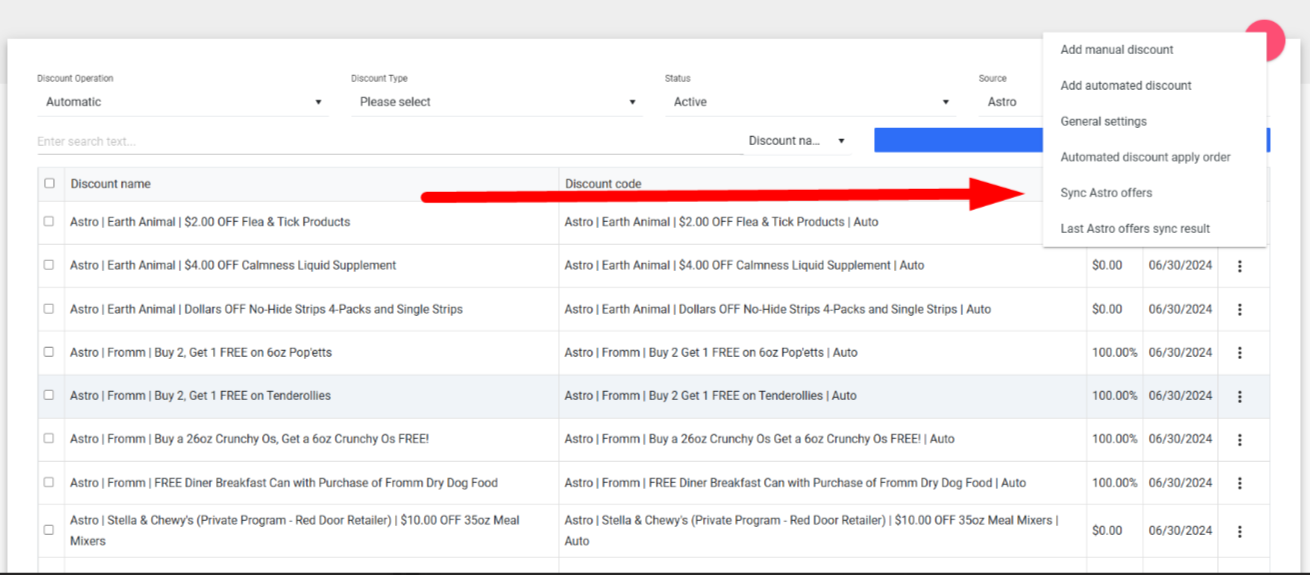1310x575 pixels.
Task: Check the Dollars OFF No-Hide Strips row
Action: coord(49,308)
